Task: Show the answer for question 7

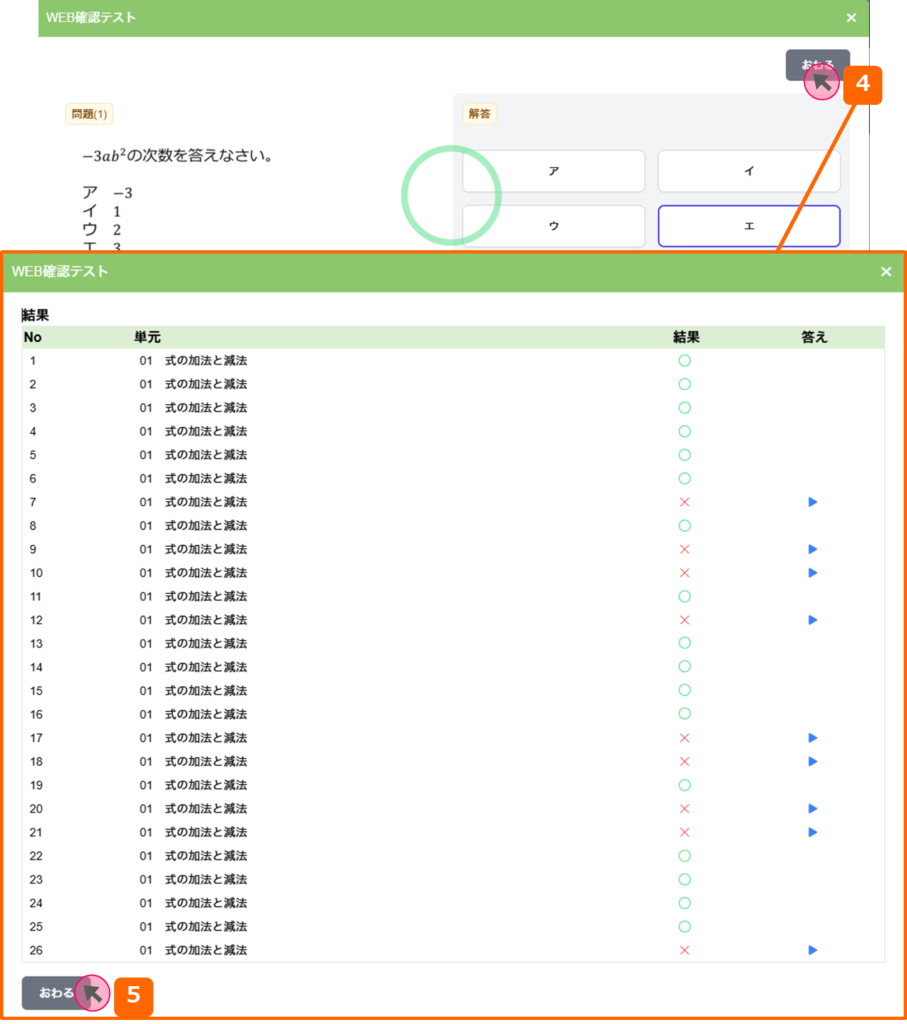Action: click(813, 502)
